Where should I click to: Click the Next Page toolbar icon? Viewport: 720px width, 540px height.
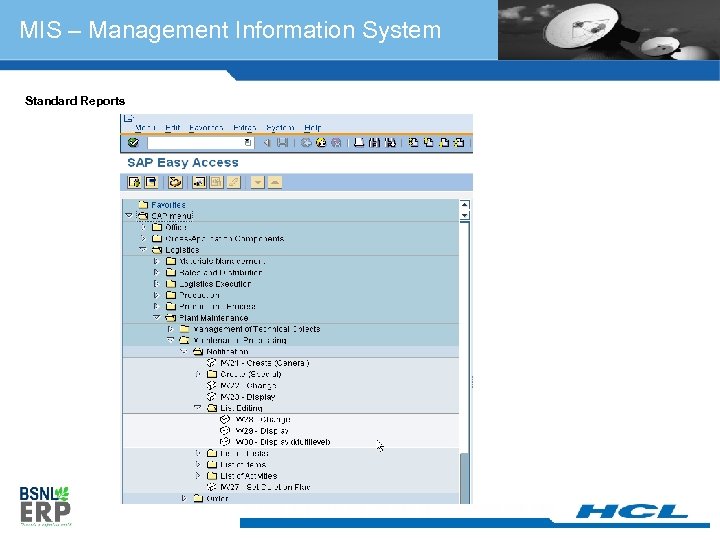444,143
